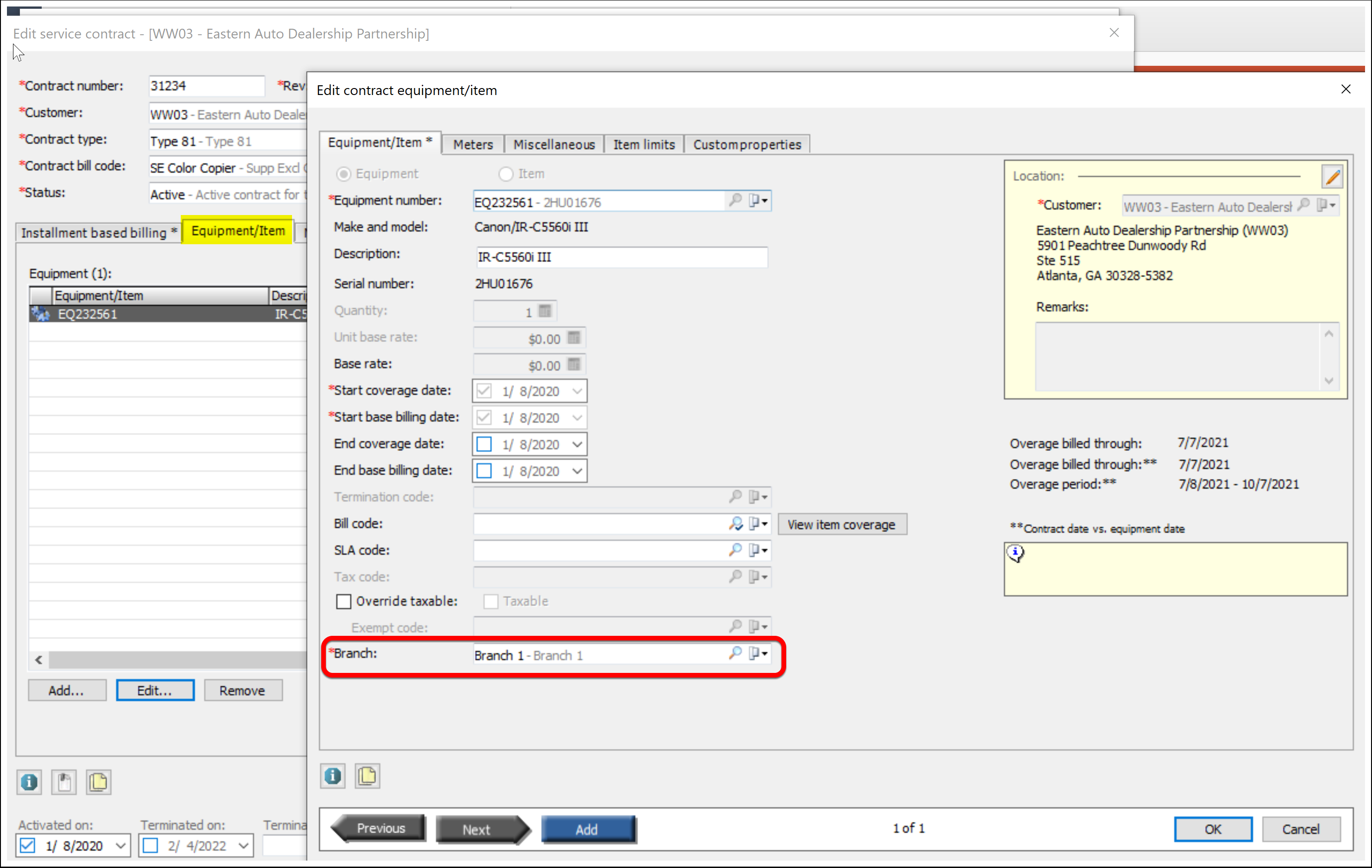Screen dimensions: 1372x868
Task: Switch to Meters tab
Action: coord(473,145)
